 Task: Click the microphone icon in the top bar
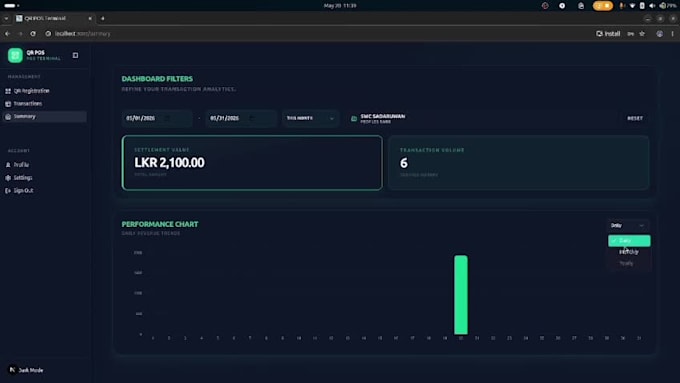click(x=622, y=6)
